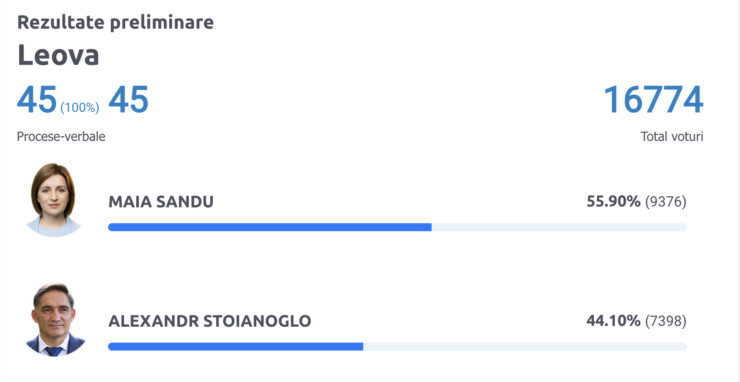This screenshot has height=382, width=740.
Task: Click the second 45 total count
Action: (x=128, y=100)
